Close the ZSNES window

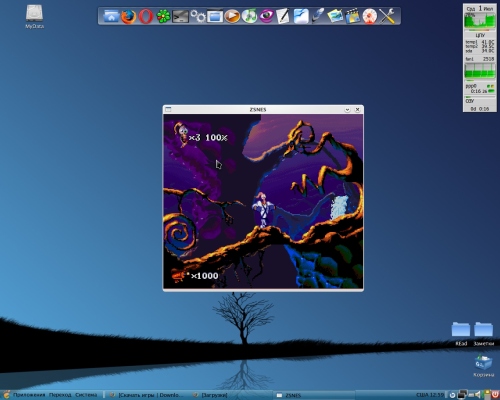point(358,109)
